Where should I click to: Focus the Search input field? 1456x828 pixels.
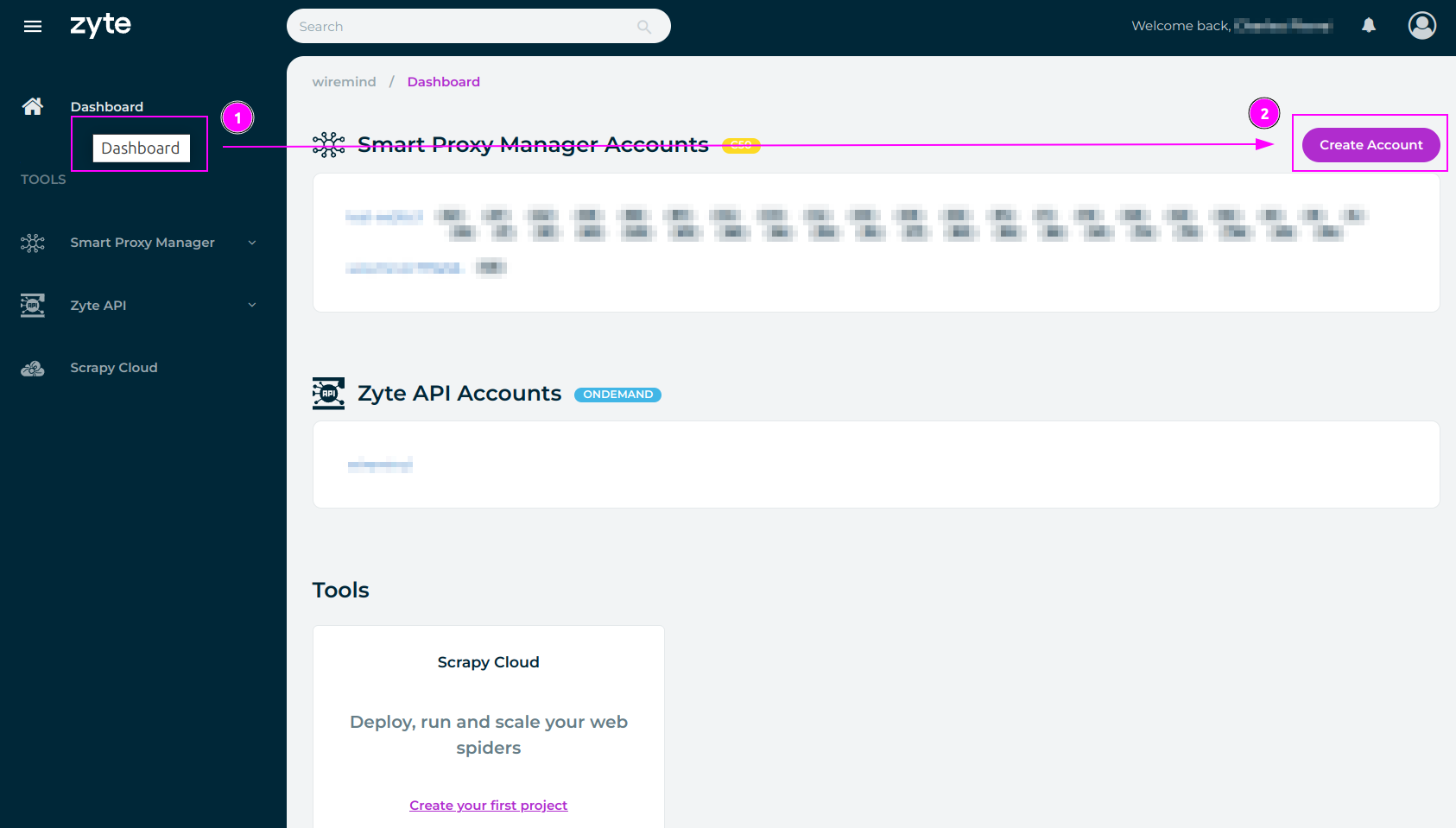[478, 27]
